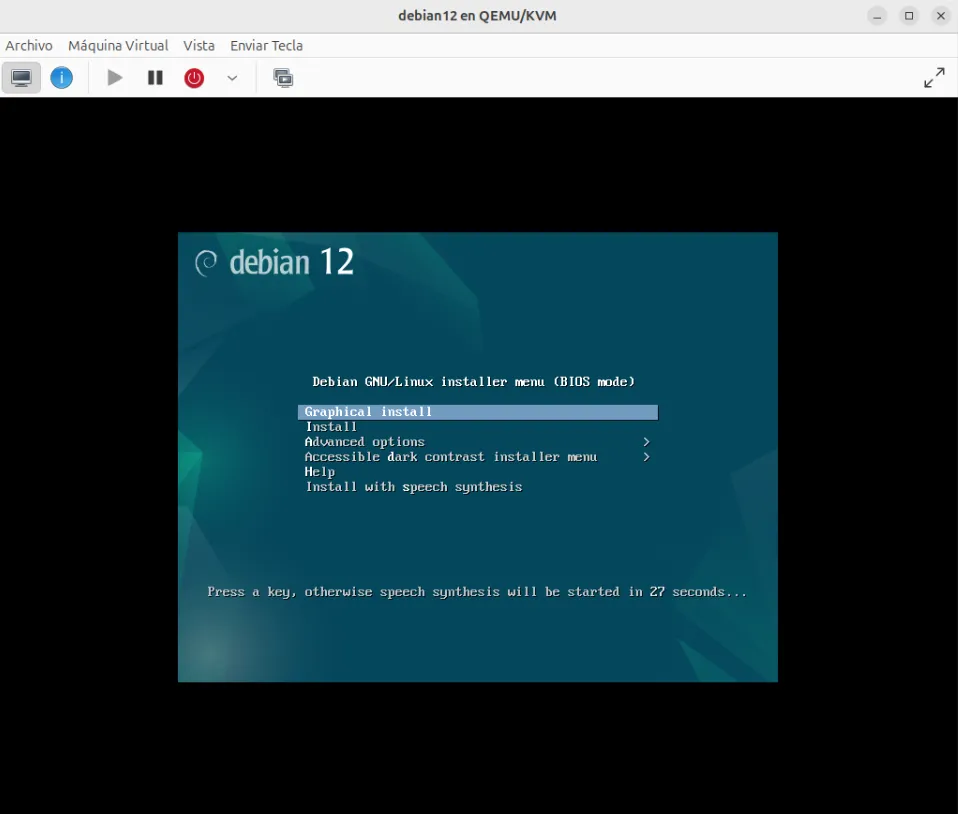Screen dimensions: 958x814
Task: Open the Máquina Virtual menu
Action: (118, 46)
